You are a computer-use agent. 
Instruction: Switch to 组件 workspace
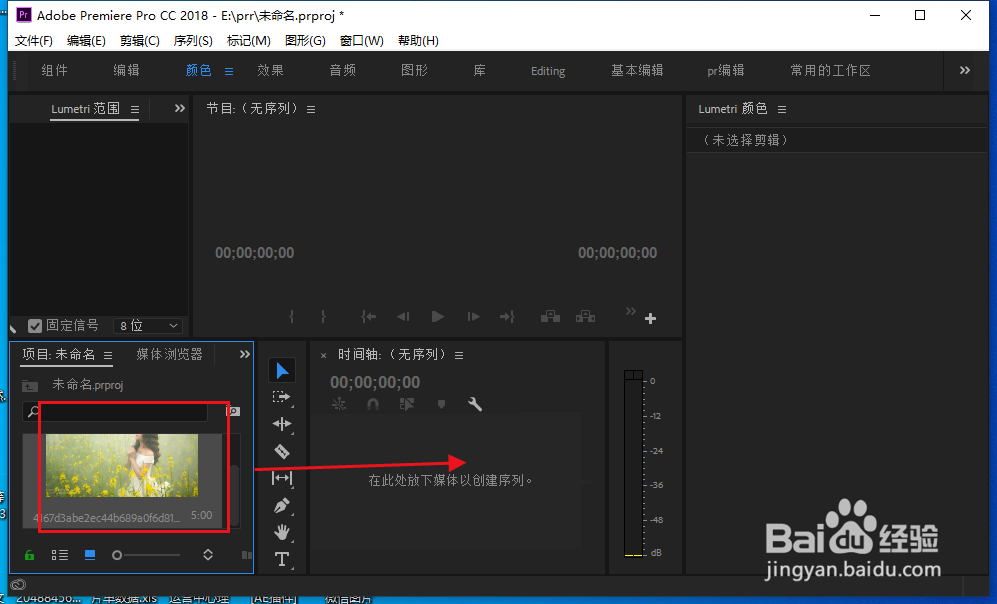pyautogui.click(x=54, y=71)
